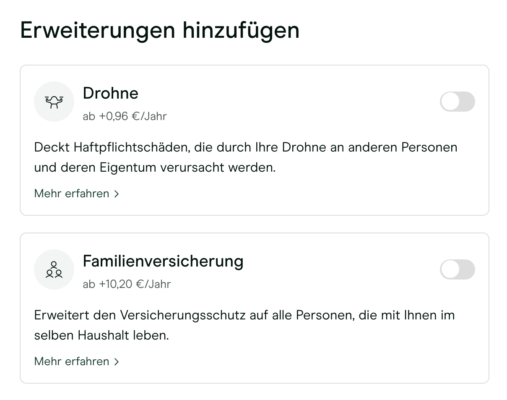
Task: Enable the Drohne extension toggle
Action: point(457,101)
